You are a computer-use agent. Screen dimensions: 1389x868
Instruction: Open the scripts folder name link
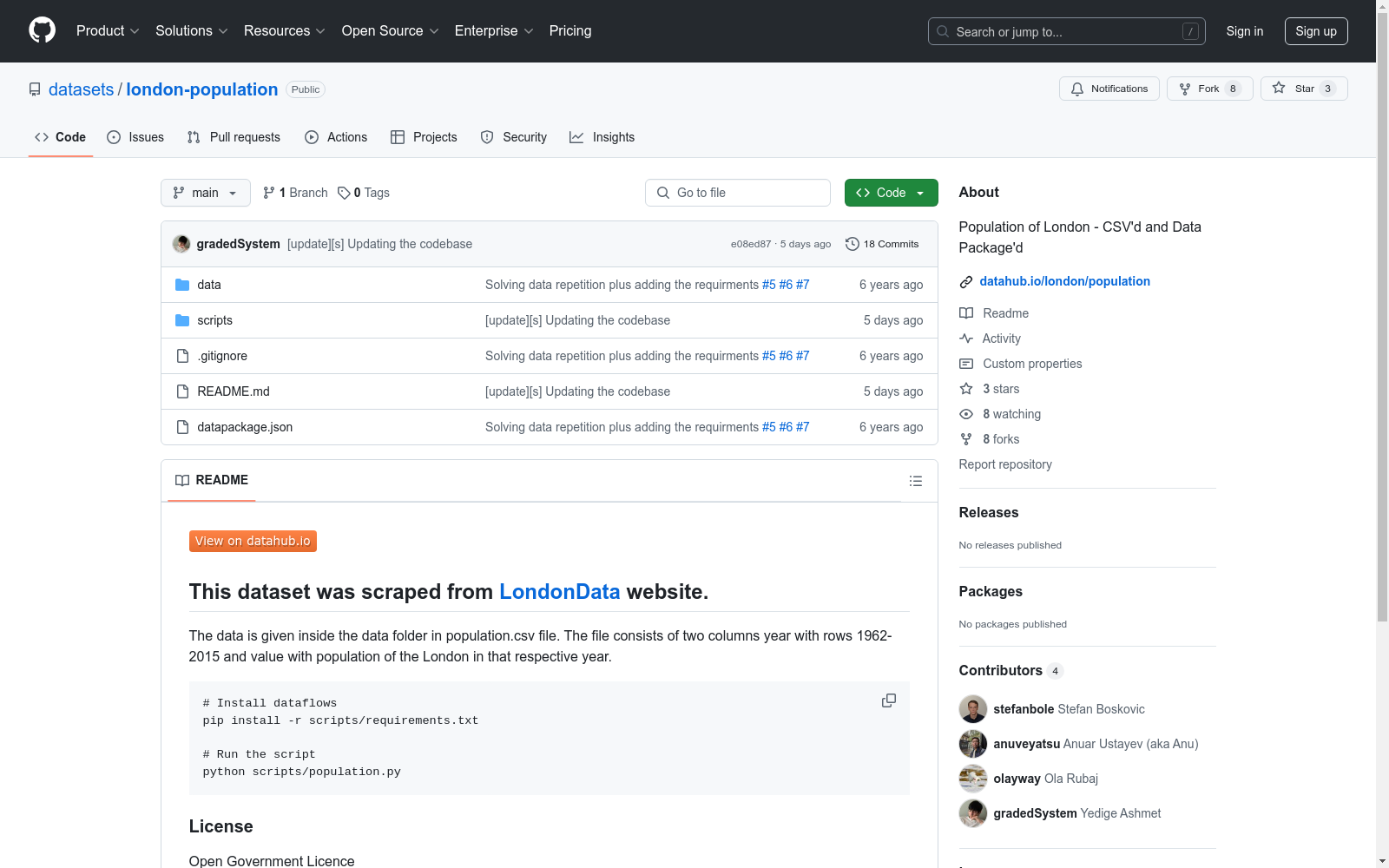pyautogui.click(x=214, y=320)
